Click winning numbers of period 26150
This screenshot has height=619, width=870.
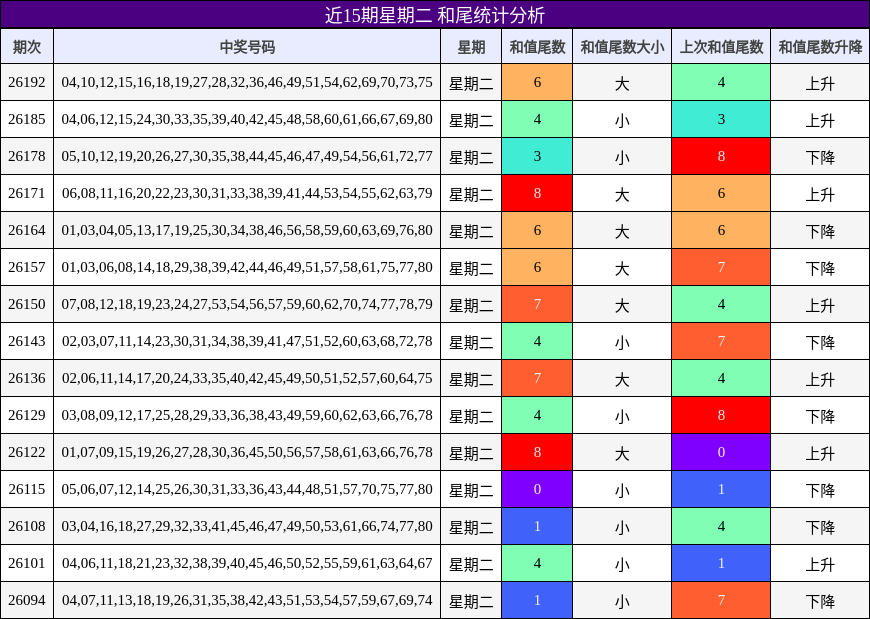click(247, 304)
